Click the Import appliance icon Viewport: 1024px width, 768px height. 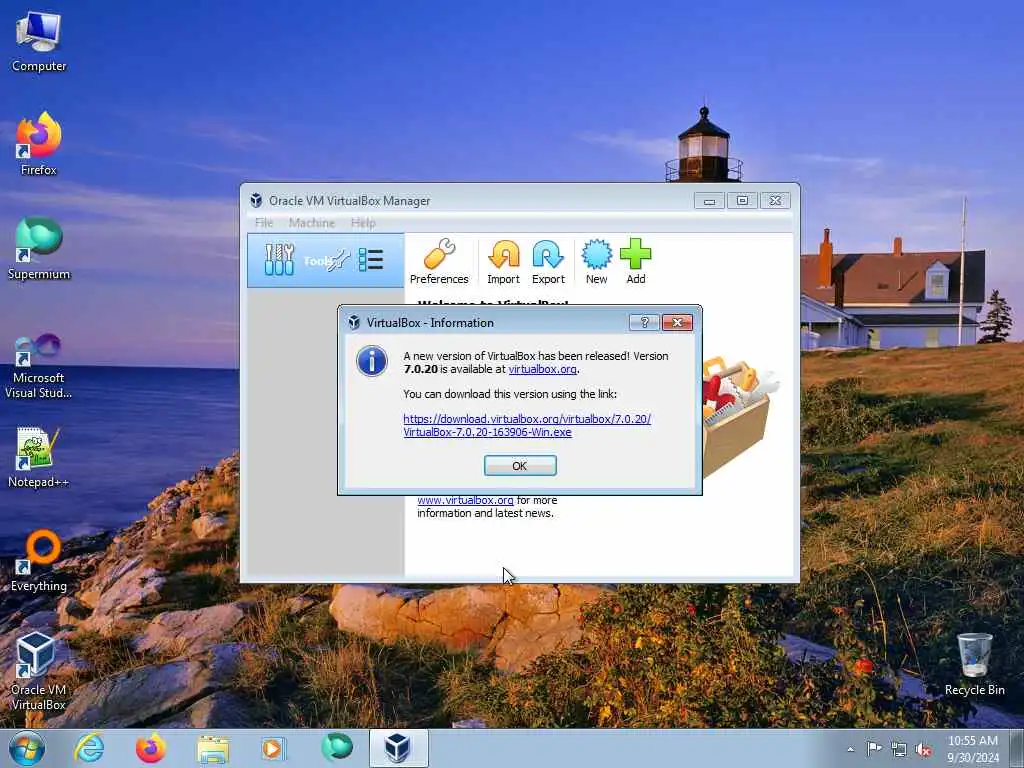504,261
